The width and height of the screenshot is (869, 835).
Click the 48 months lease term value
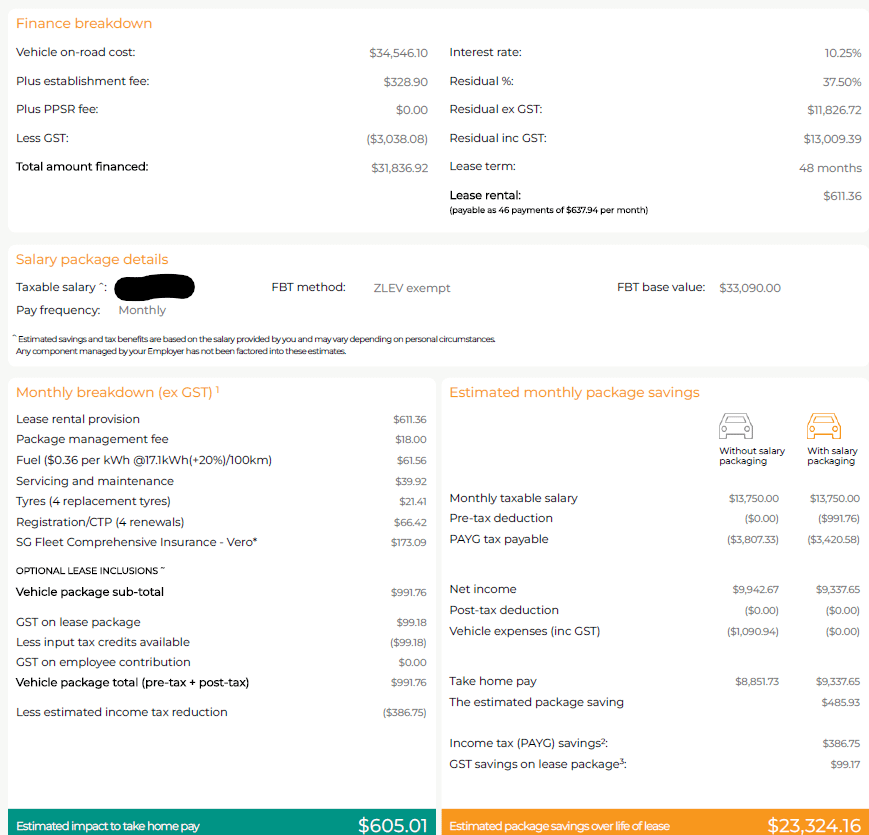click(x=829, y=168)
